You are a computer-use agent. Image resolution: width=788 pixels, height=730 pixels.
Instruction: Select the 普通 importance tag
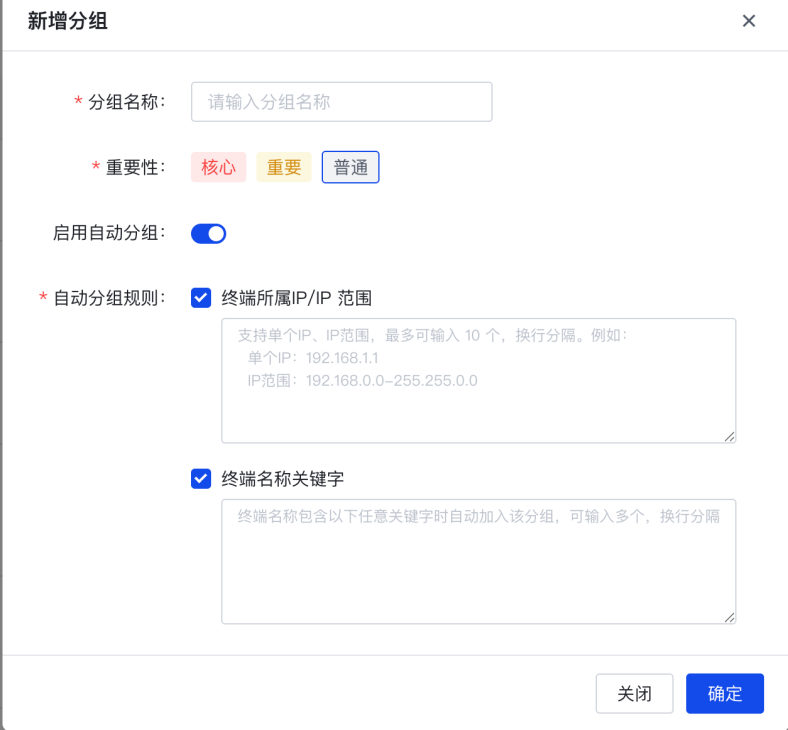tap(350, 167)
